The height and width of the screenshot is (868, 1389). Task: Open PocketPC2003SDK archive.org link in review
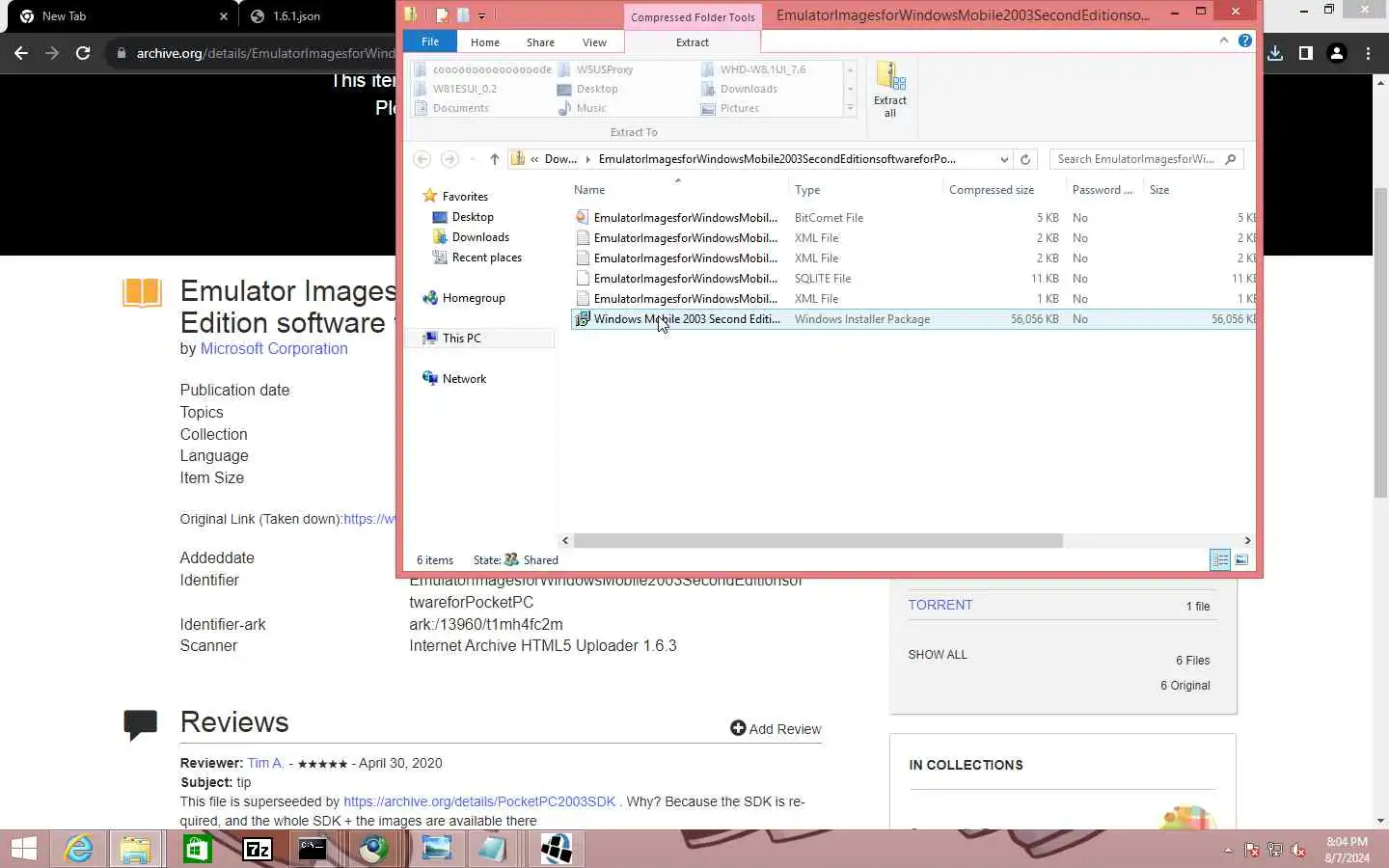[x=479, y=801]
